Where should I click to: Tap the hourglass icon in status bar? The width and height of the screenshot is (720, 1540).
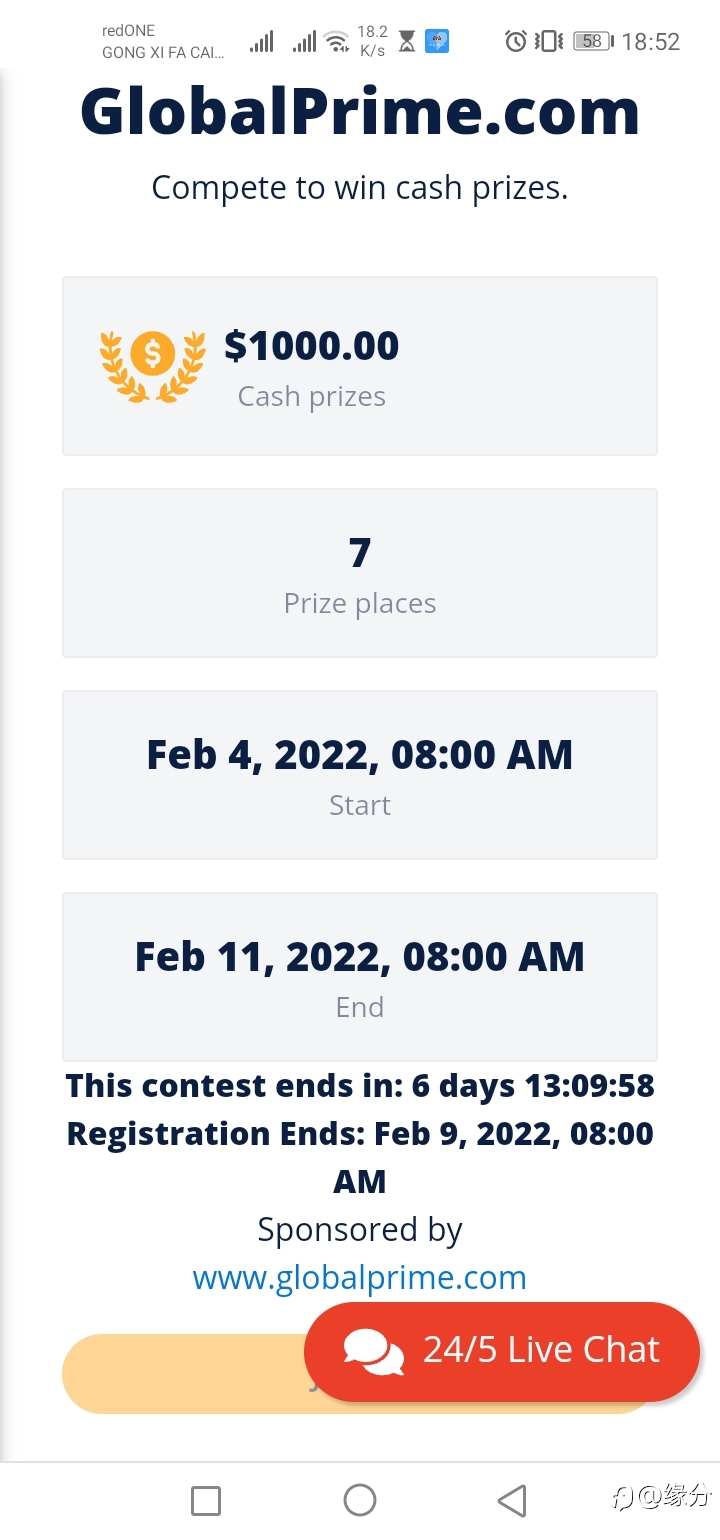pyautogui.click(x=407, y=41)
